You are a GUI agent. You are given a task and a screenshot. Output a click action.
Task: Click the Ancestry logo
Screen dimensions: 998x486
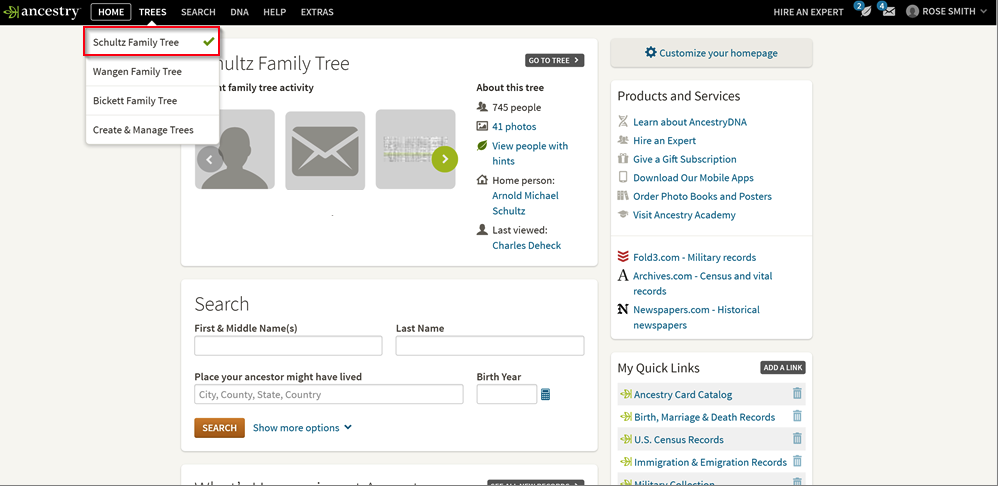click(42, 12)
